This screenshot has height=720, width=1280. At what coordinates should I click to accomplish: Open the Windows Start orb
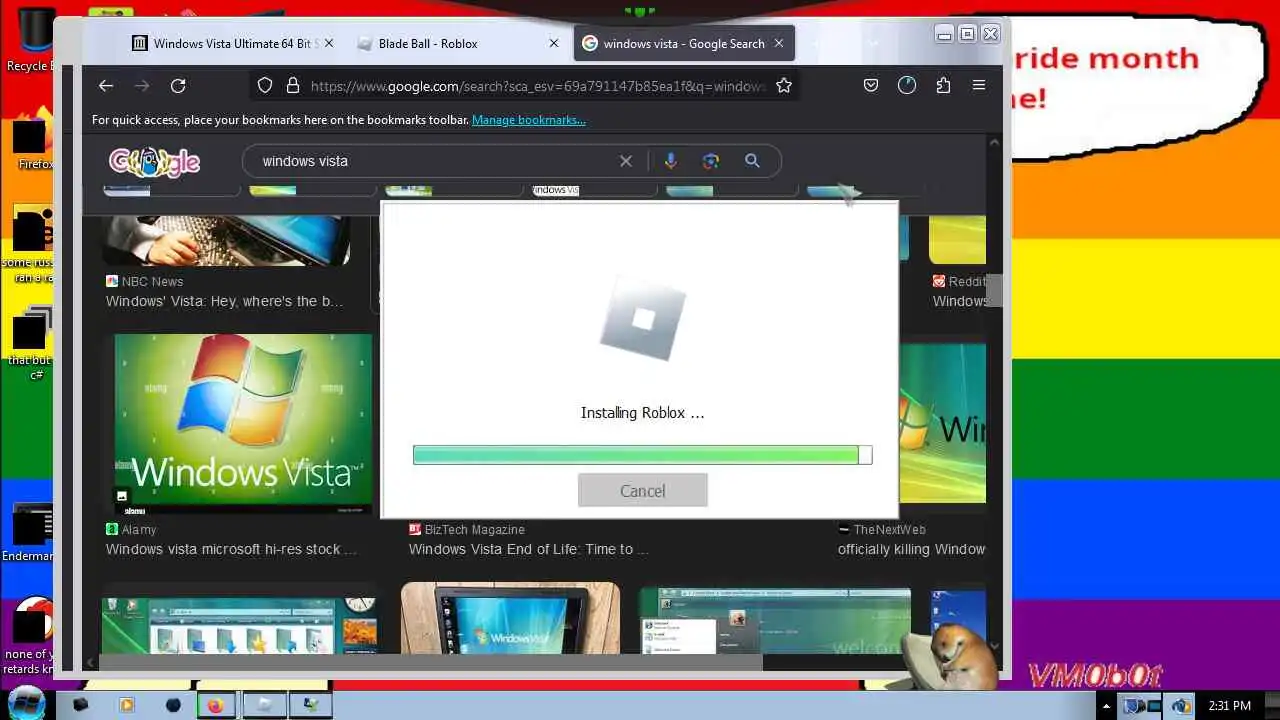point(25,703)
